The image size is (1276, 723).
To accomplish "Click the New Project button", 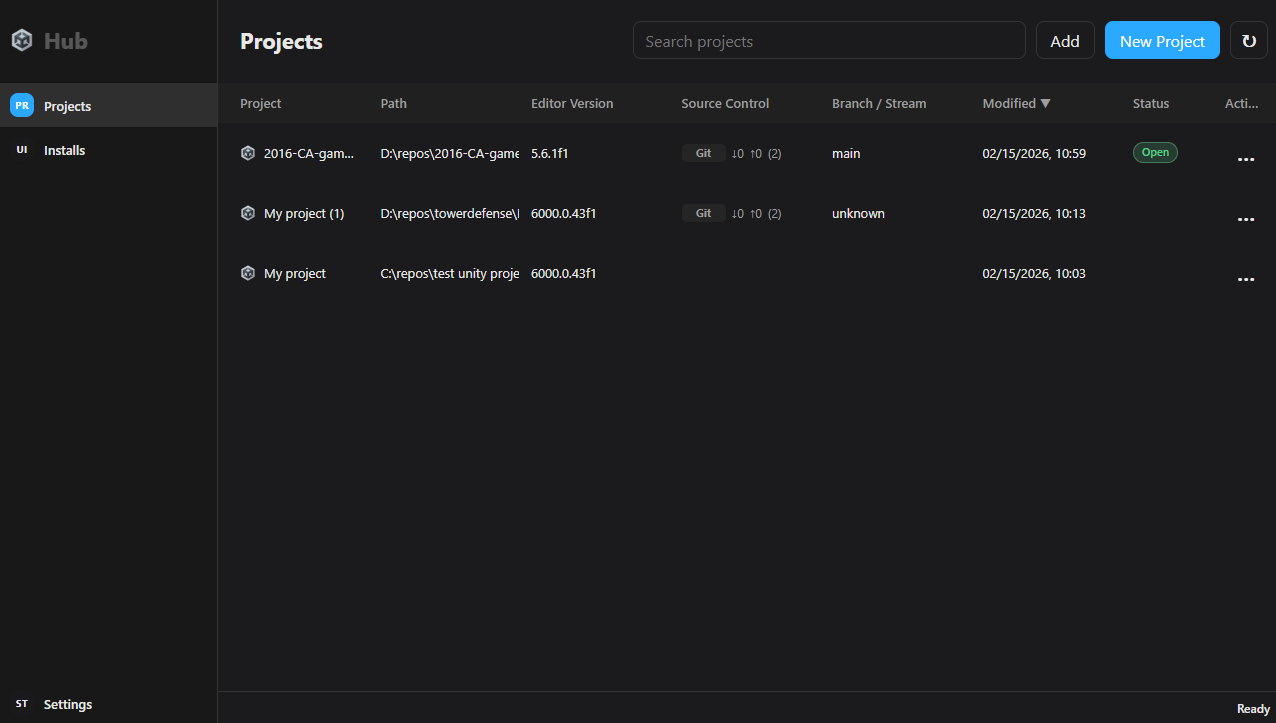I will click(x=1161, y=41).
